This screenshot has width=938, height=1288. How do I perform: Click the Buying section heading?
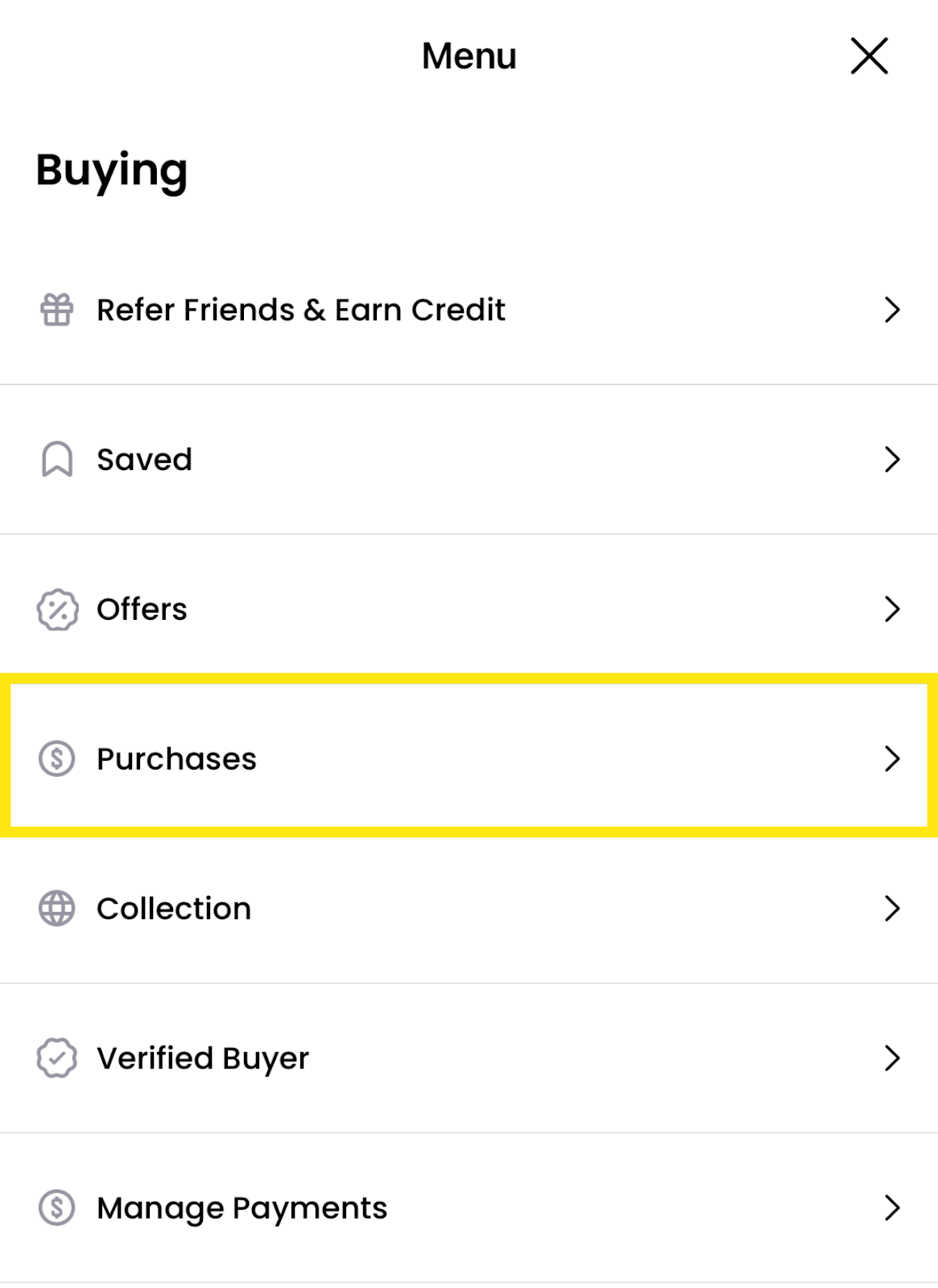coord(110,170)
